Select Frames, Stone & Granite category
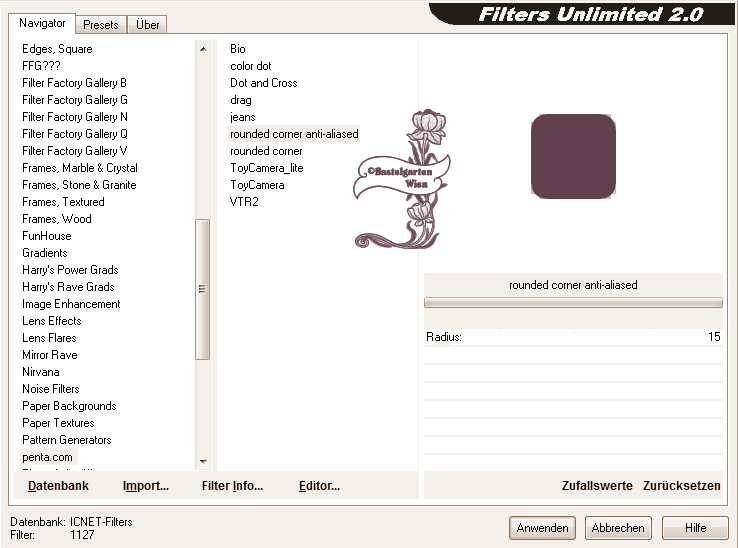 pos(79,185)
